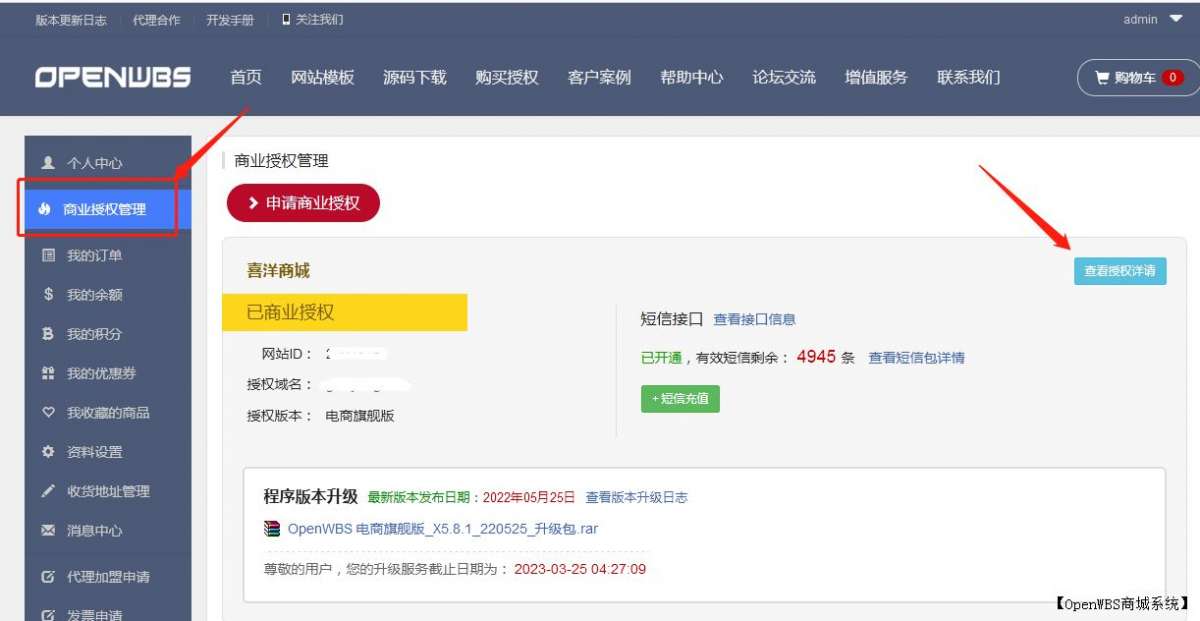Open settings via the 资料设置 gear icon

(x=49, y=451)
